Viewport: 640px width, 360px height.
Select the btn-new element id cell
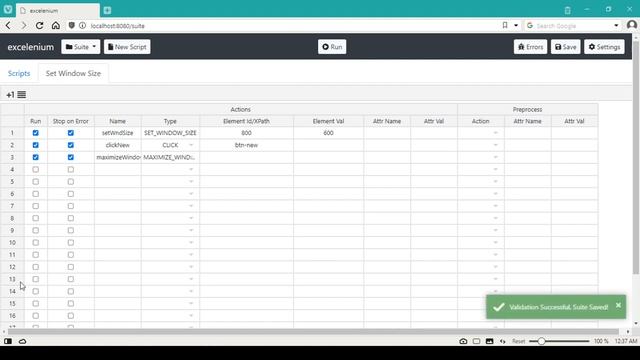click(x=246, y=145)
